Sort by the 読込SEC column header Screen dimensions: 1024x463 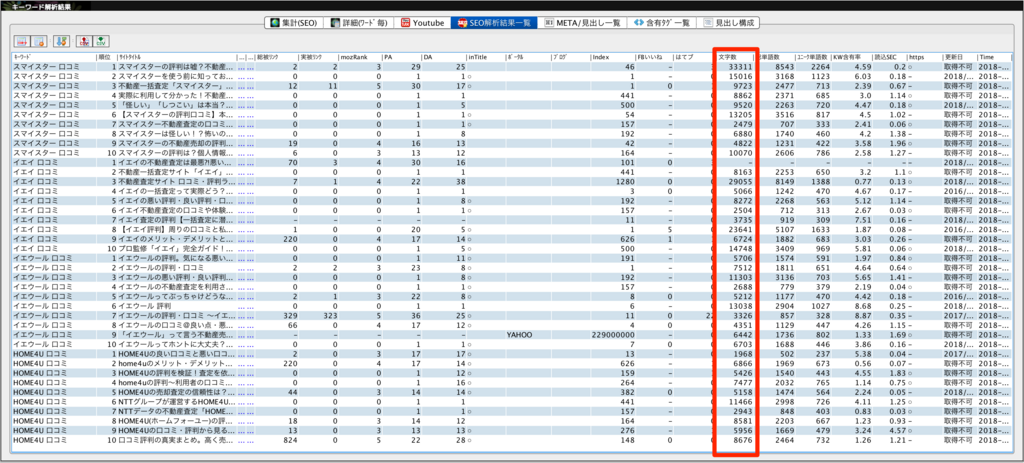coord(889,57)
